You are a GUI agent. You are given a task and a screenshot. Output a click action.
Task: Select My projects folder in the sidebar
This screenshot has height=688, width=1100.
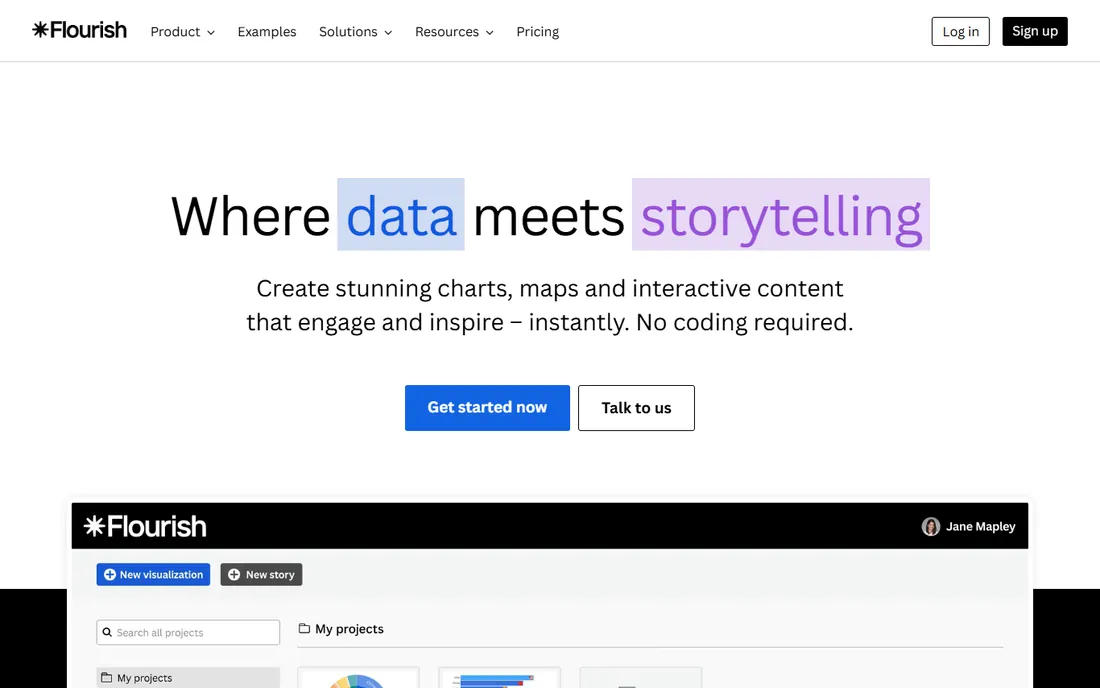[x=188, y=677]
